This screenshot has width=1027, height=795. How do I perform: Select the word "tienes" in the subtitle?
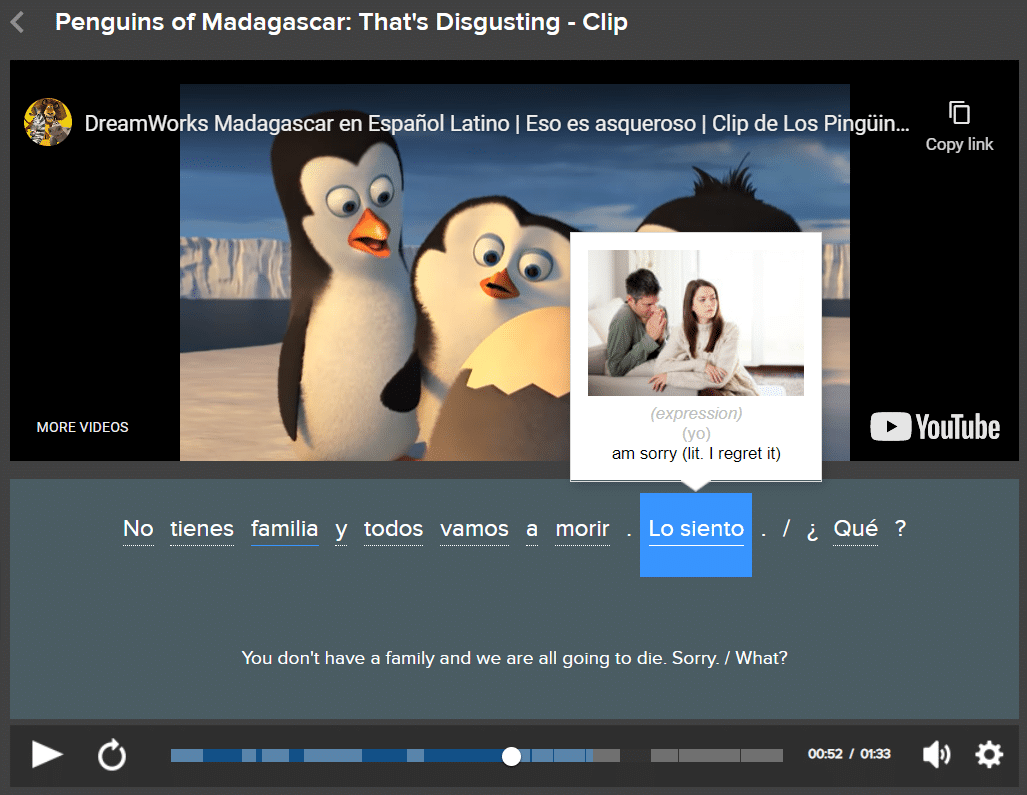(202, 529)
